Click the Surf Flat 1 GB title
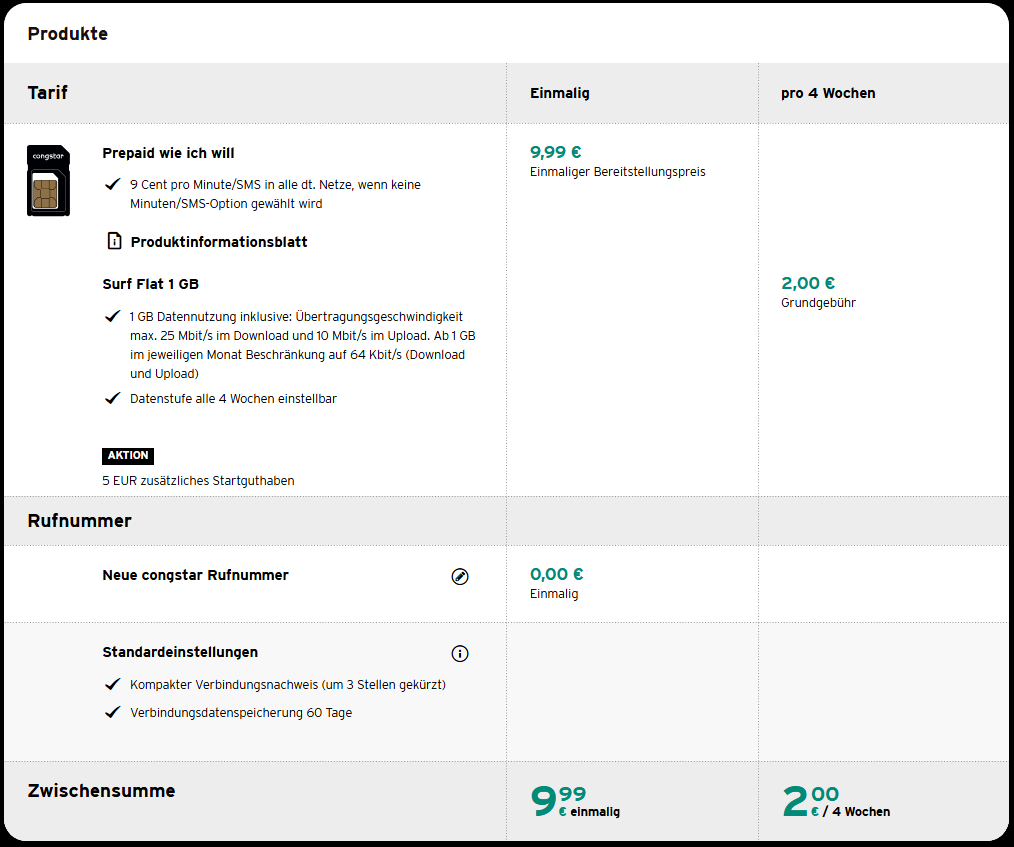The image size is (1014, 847). click(150, 284)
